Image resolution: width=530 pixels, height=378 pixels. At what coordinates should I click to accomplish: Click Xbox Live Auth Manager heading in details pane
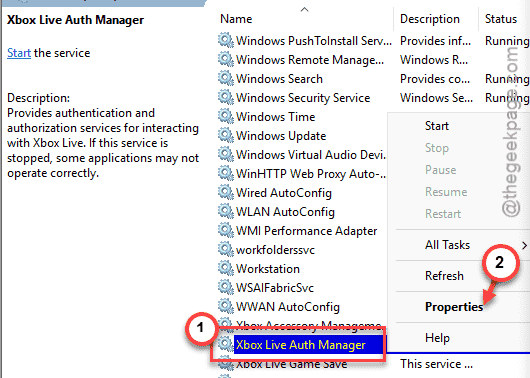[x=75, y=20]
